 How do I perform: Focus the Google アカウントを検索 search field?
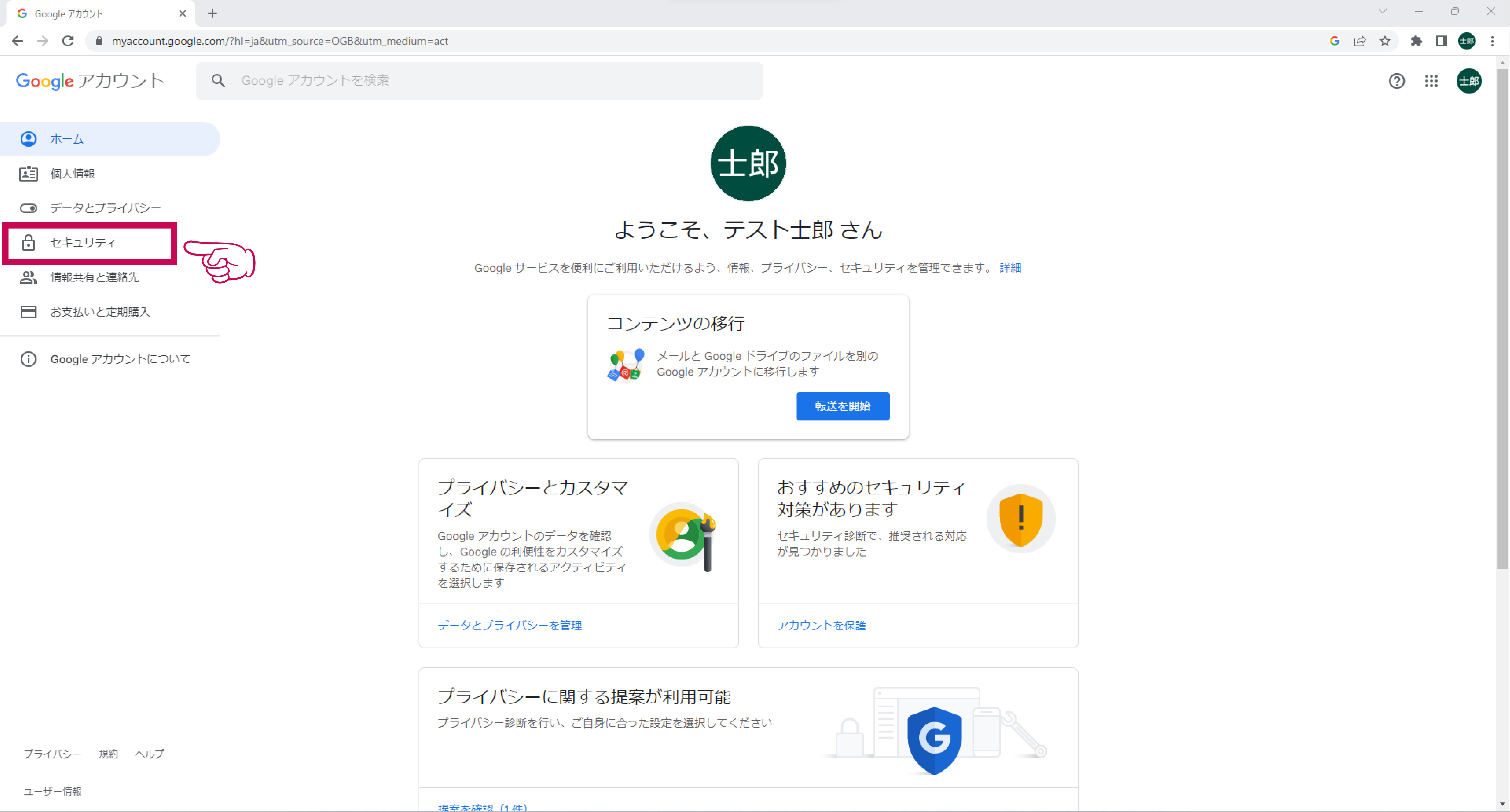point(480,81)
